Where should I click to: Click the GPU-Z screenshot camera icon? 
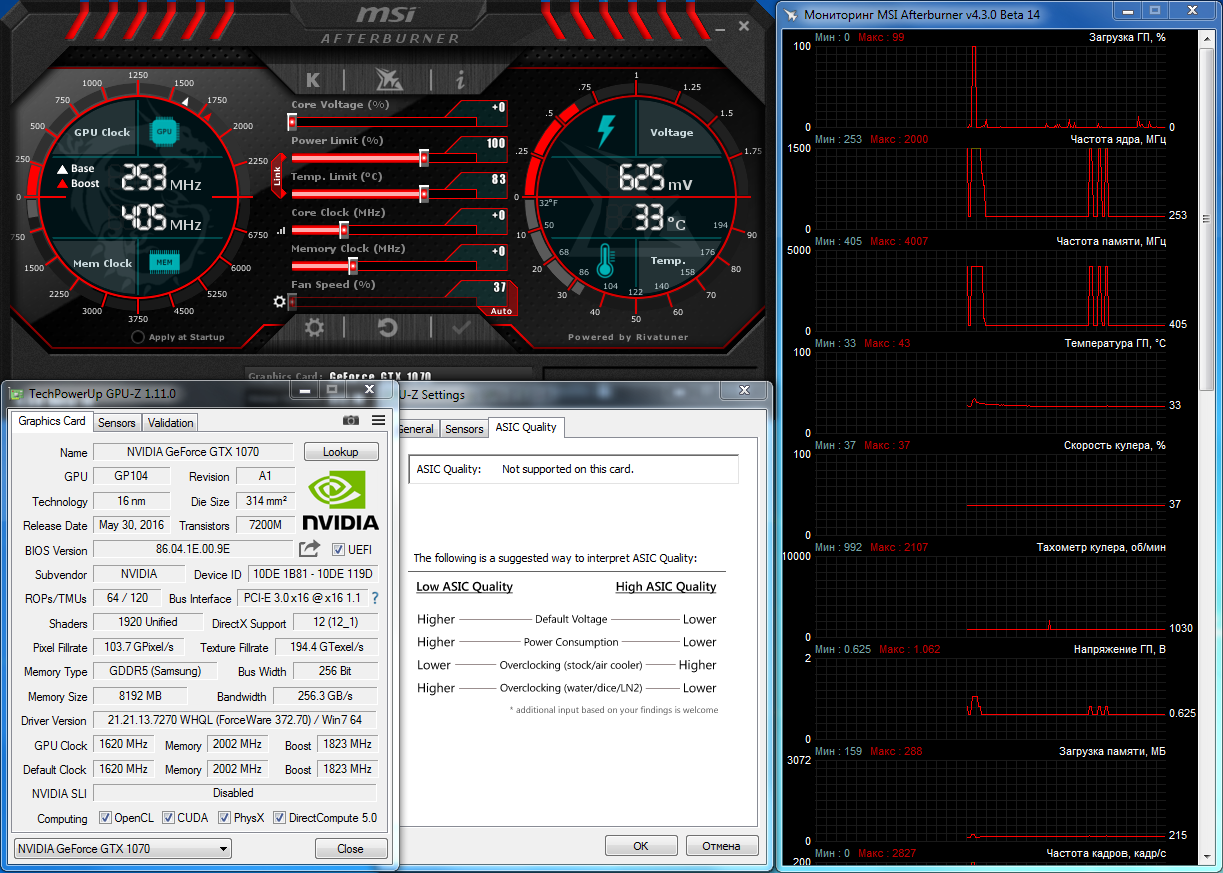click(351, 421)
